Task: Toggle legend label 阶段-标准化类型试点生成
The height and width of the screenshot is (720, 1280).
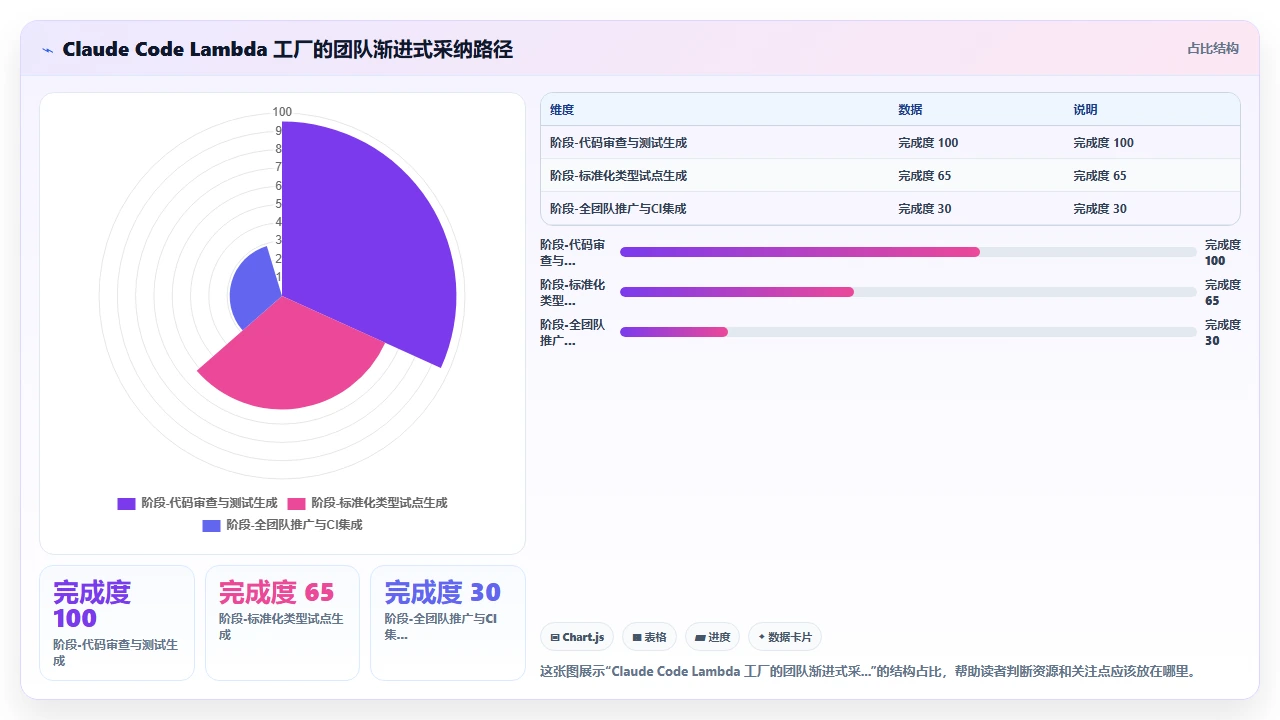Action: pos(379,503)
